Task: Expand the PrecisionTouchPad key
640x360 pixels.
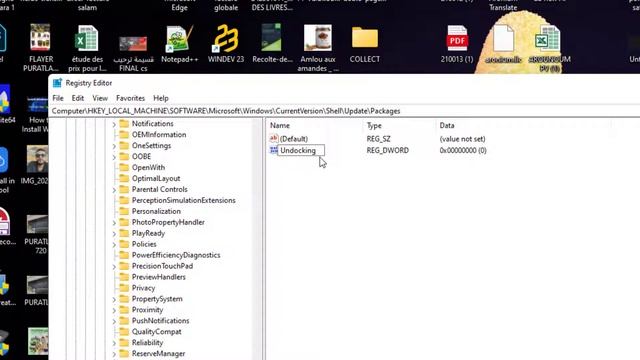Action: tap(114, 267)
